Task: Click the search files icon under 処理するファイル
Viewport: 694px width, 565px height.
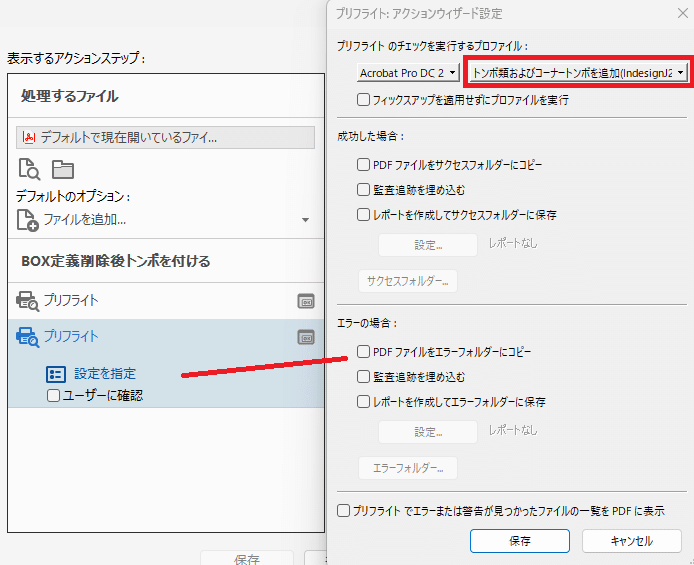Action: click(x=29, y=169)
